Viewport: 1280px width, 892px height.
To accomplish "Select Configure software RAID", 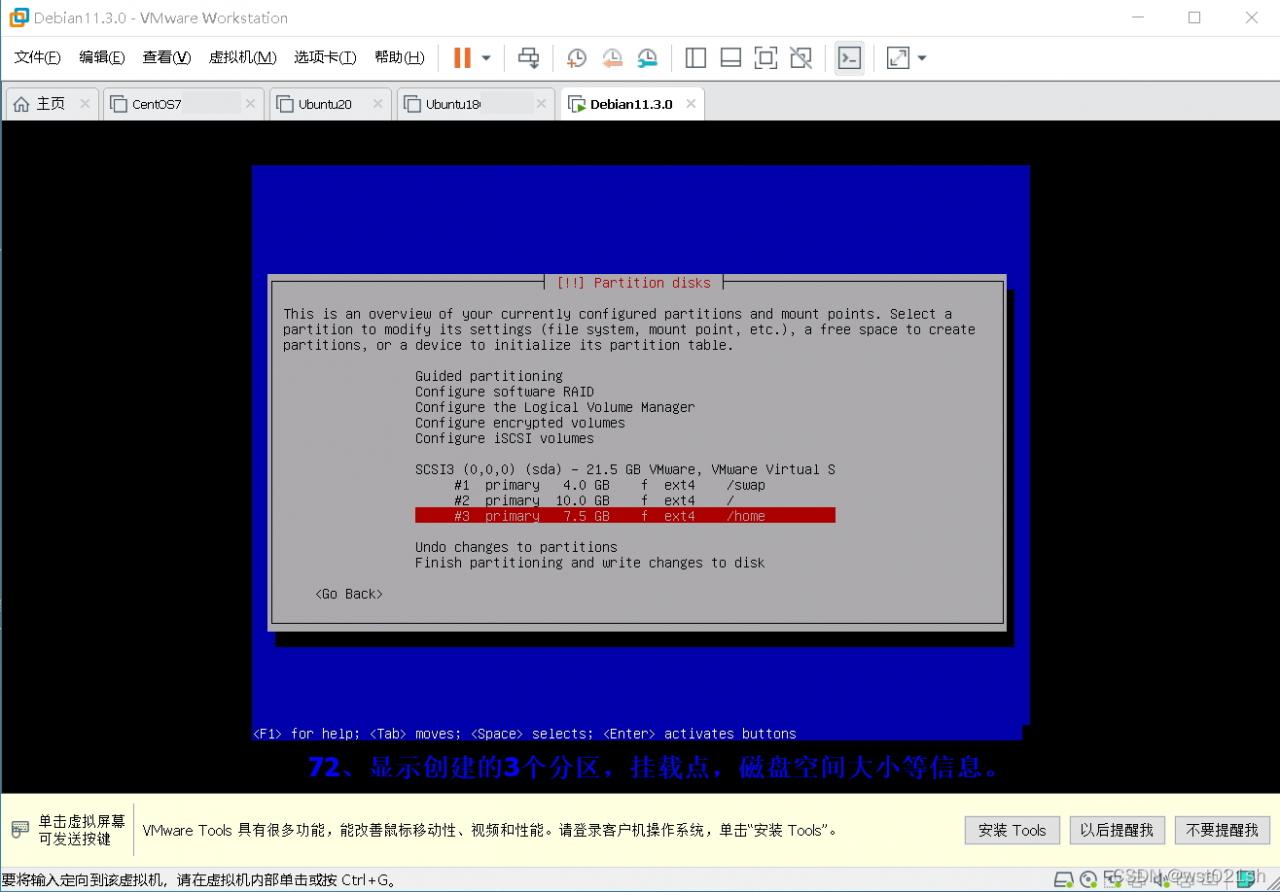I will [504, 392].
